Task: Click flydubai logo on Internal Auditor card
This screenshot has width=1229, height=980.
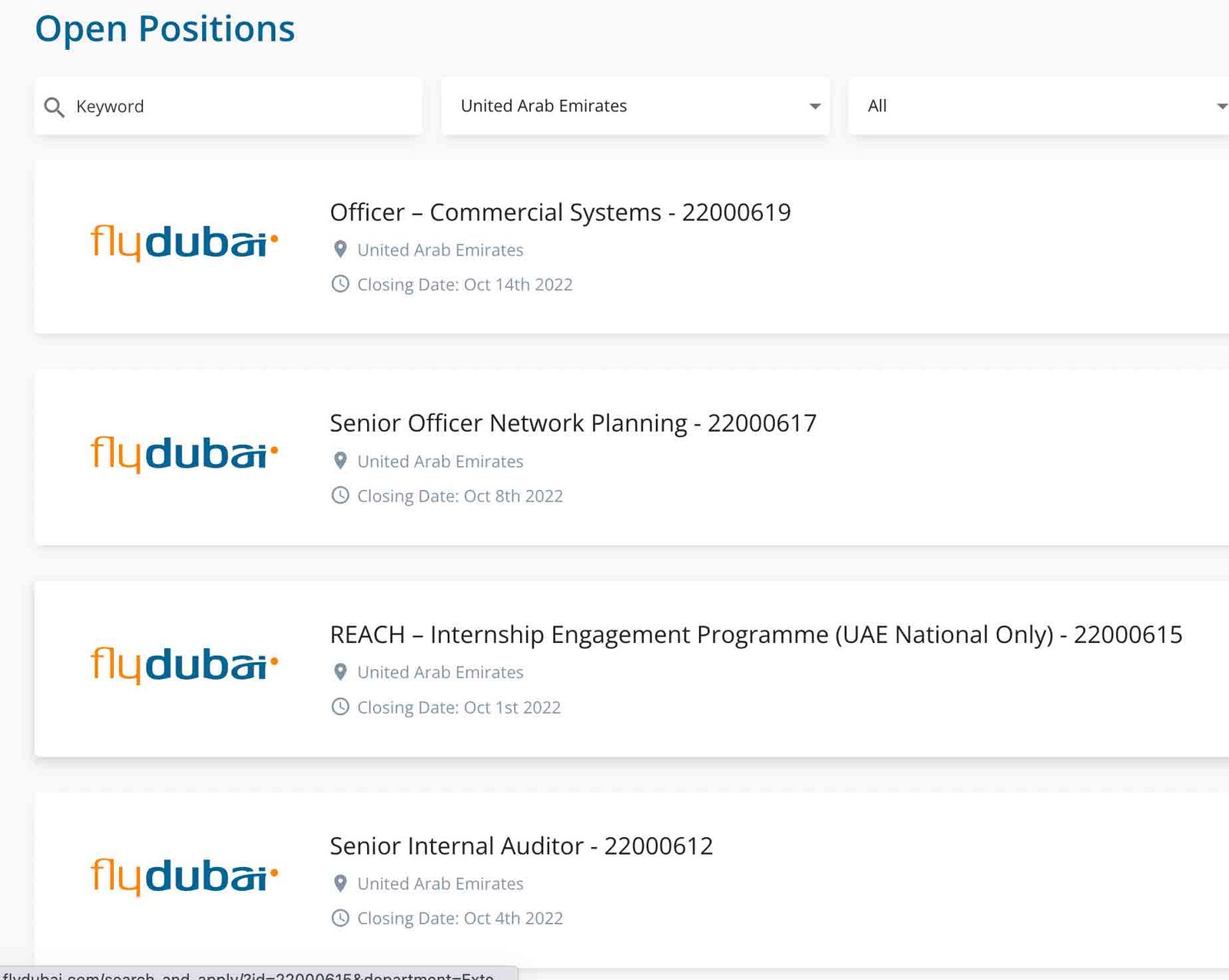Action: click(184, 876)
